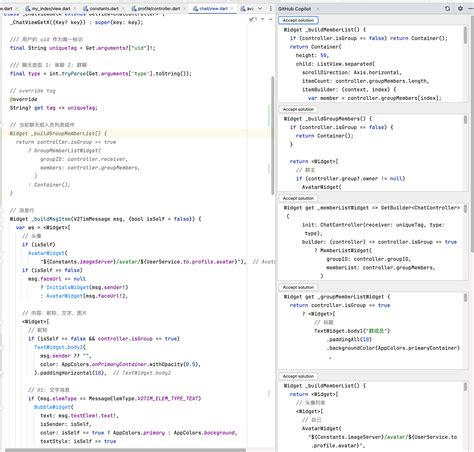The width and height of the screenshot is (474, 452).
Task: Show hidden editor tabs dropdown
Action: 260,8
